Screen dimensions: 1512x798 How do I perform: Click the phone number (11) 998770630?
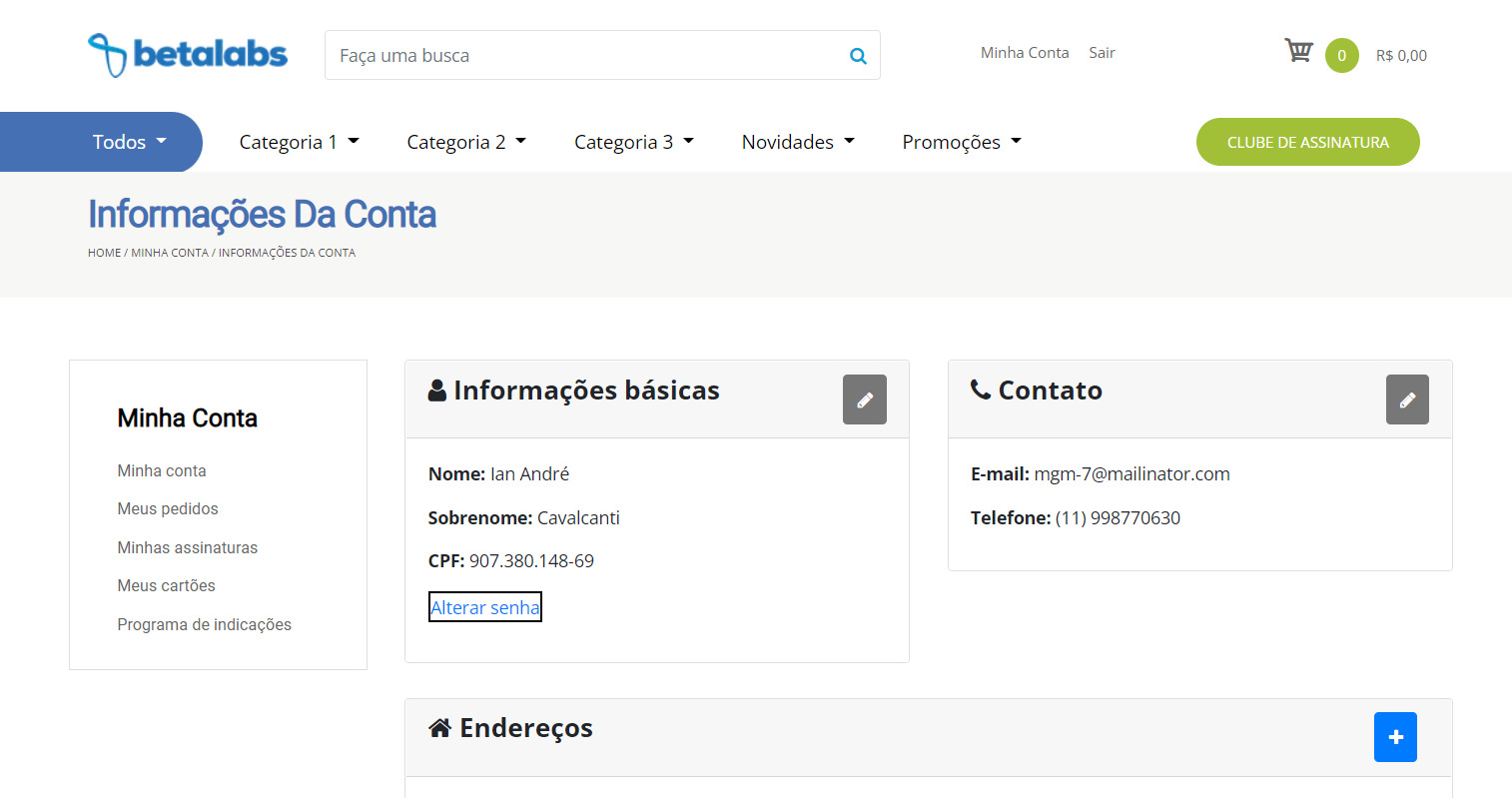[1118, 518]
